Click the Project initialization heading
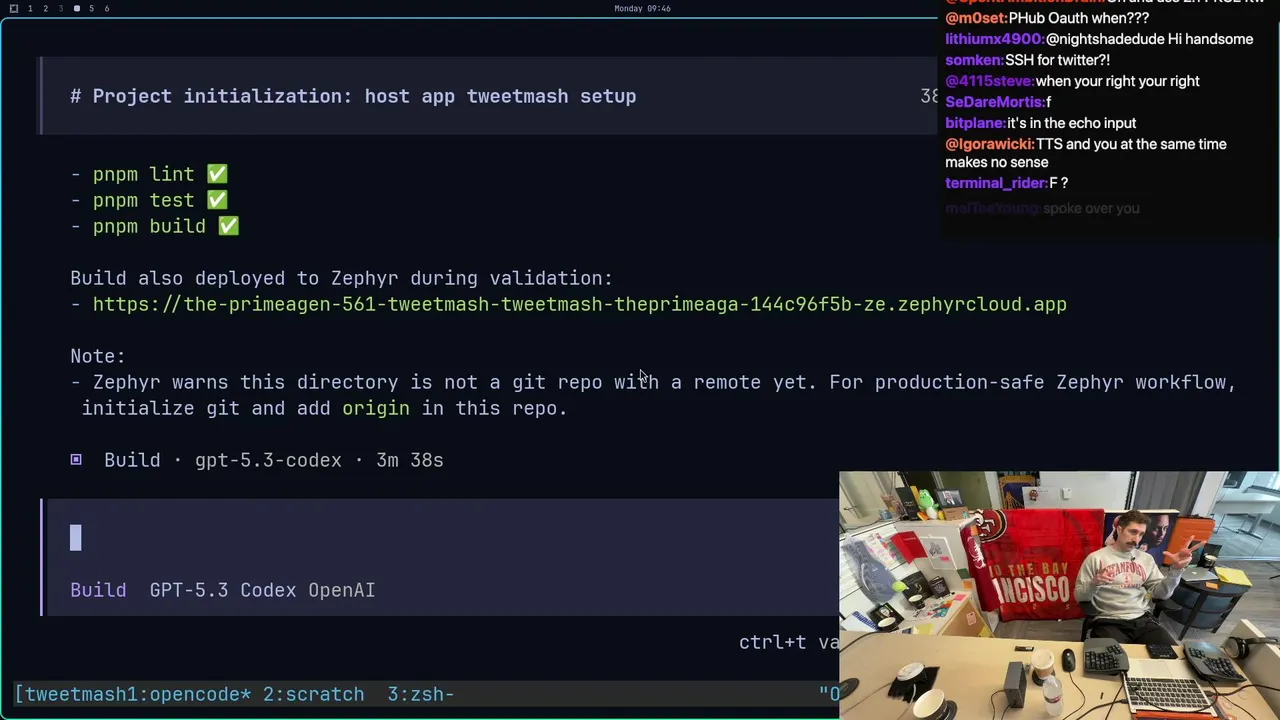Image resolution: width=1280 pixels, height=720 pixels. (353, 96)
